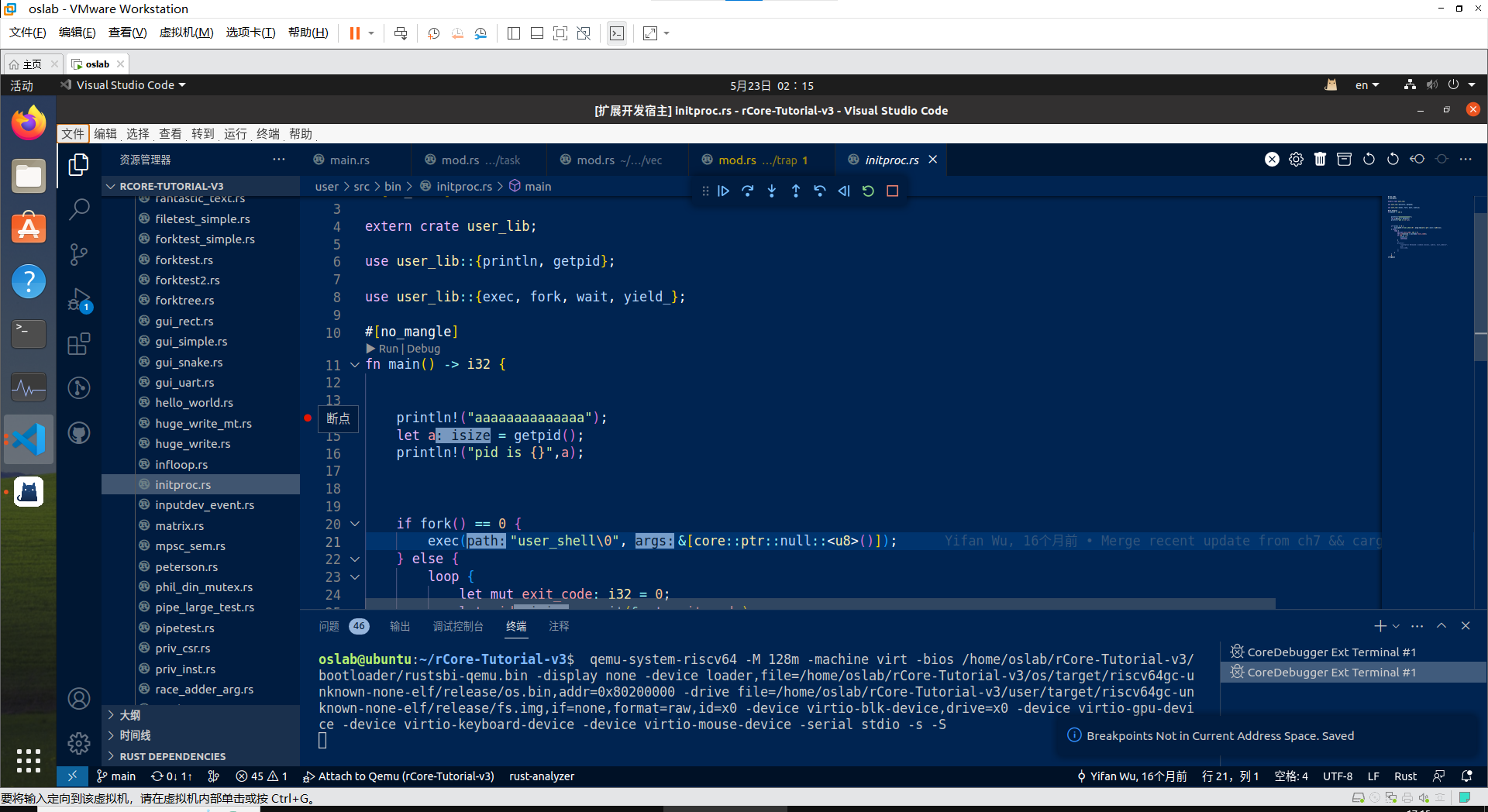Stop debugging with the red square

[x=892, y=191]
